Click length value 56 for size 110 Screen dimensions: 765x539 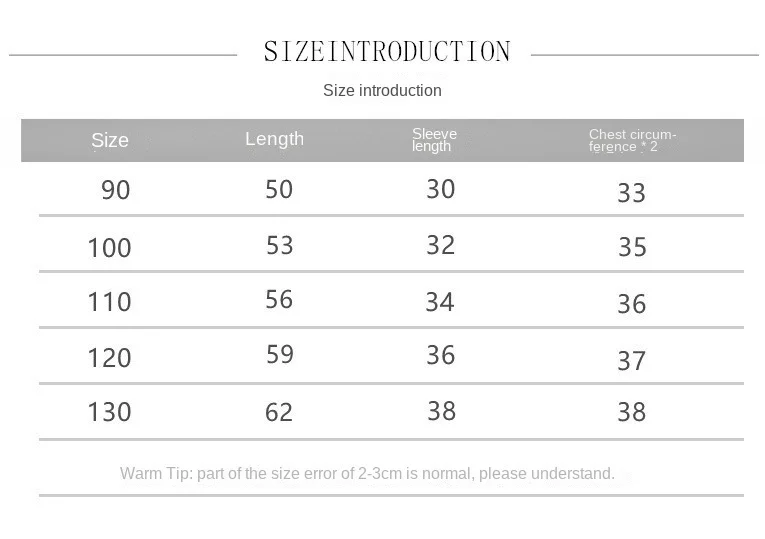[x=279, y=300]
